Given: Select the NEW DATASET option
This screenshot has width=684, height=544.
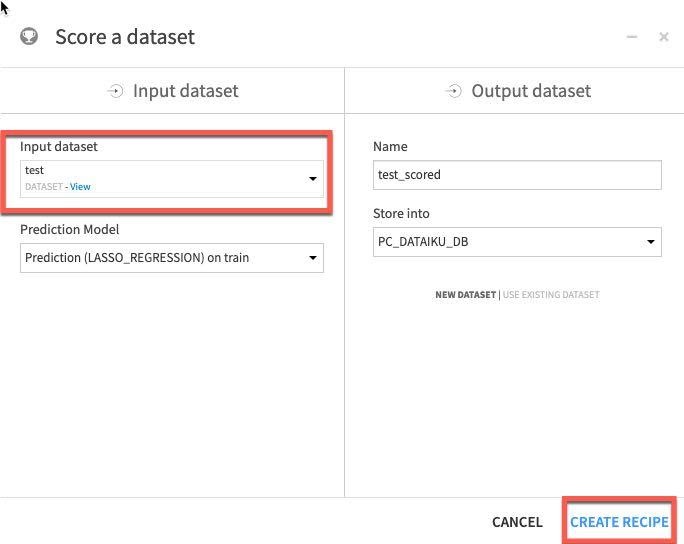Looking at the screenshot, I should (465, 295).
